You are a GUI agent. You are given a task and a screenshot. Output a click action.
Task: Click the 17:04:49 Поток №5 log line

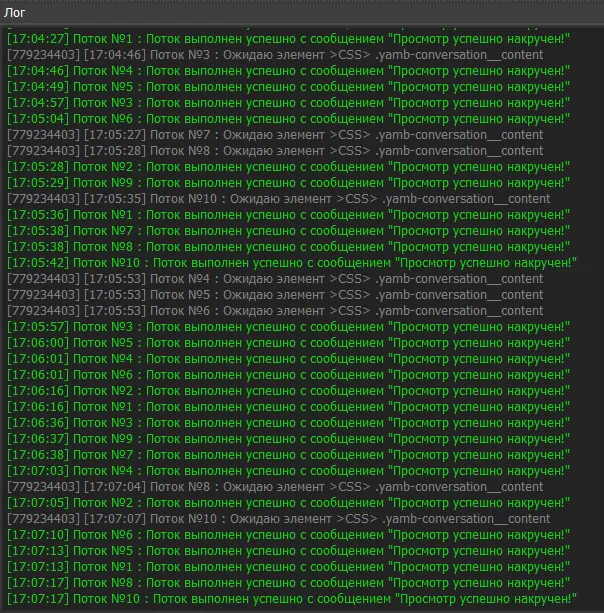pos(288,87)
